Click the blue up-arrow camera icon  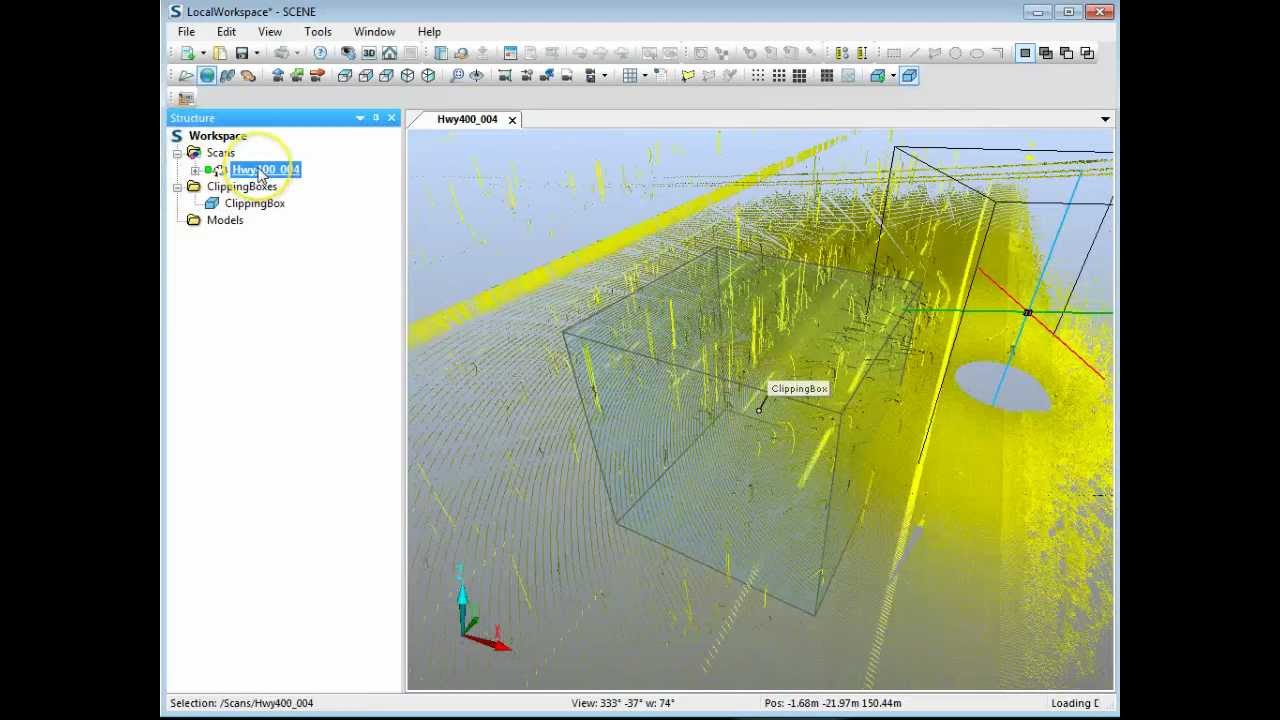tap(278, 76)
